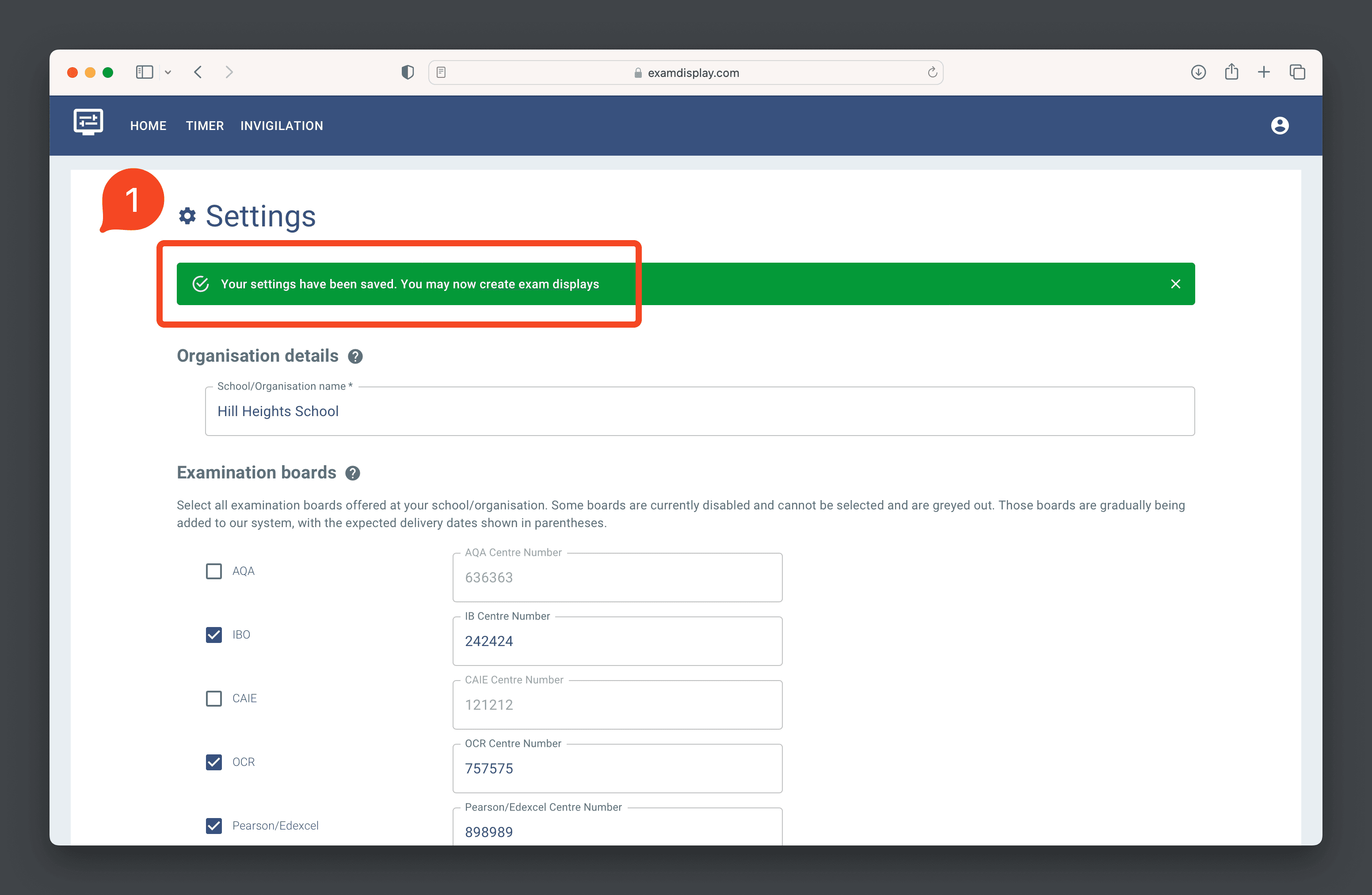Reload the examdisplay.com page
The height and width of the screenshot is (895, 1372).
[932, 72]
